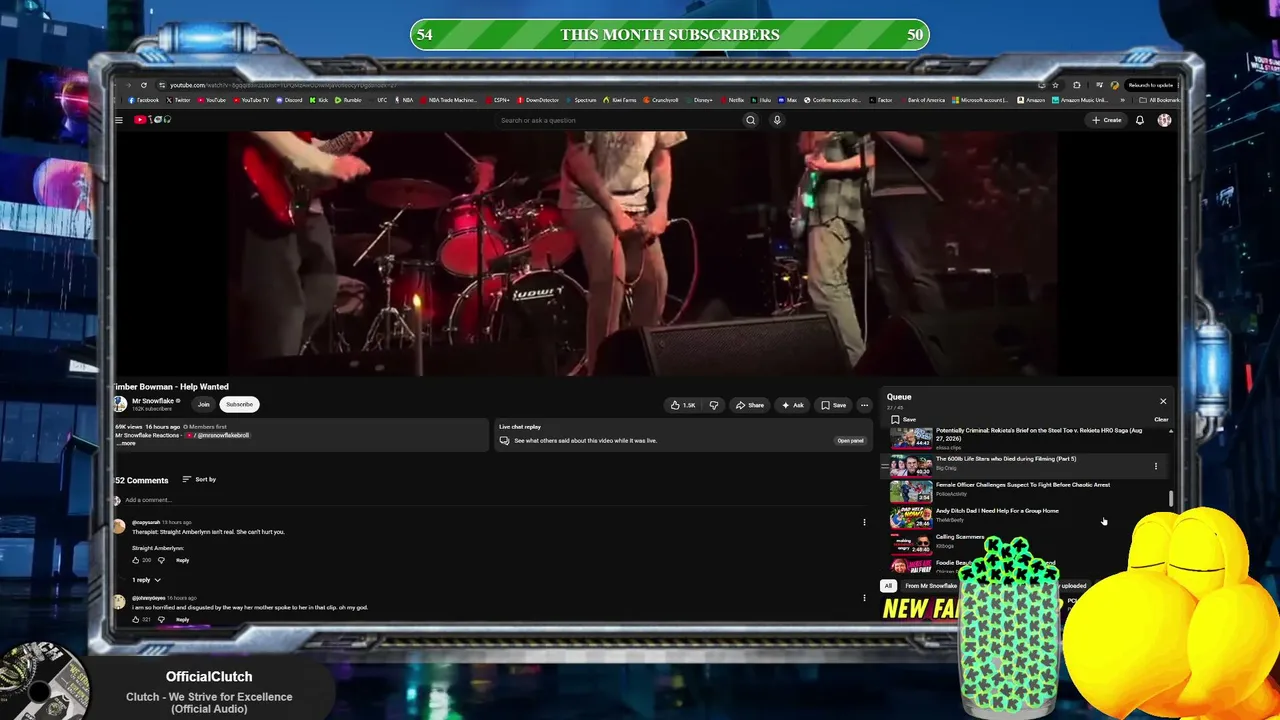
Task: Open more actions menu beside Save
Action: tap(864, 405)
